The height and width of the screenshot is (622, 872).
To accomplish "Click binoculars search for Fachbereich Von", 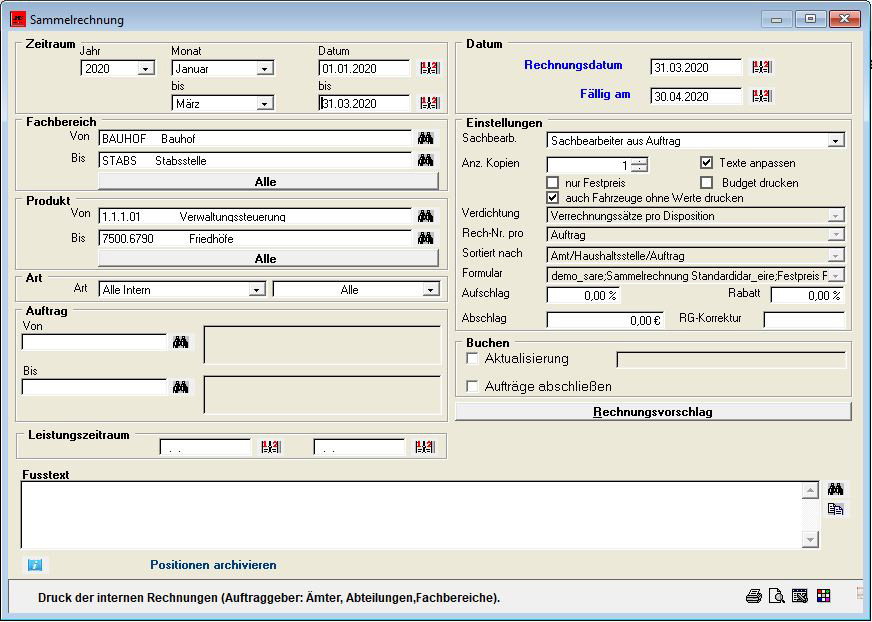I will pos(426,138).
